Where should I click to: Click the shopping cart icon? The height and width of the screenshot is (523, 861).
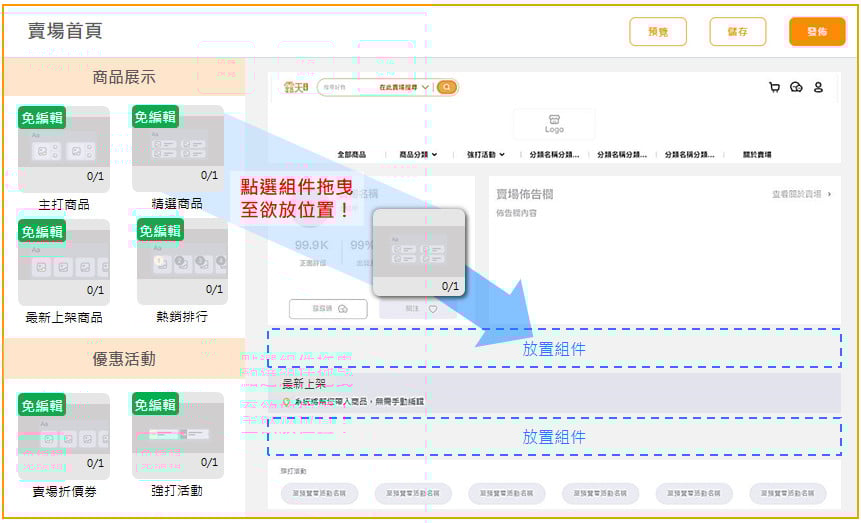(774, 88)
